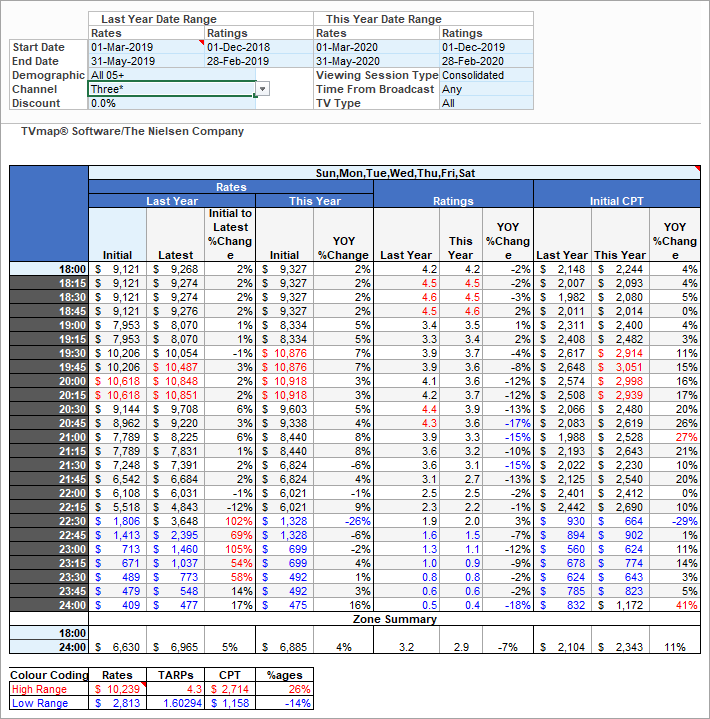Viewport: 710px width, 719px height.
Task: Click red latest rate 10,487 at 19:45
Action: 175,367
